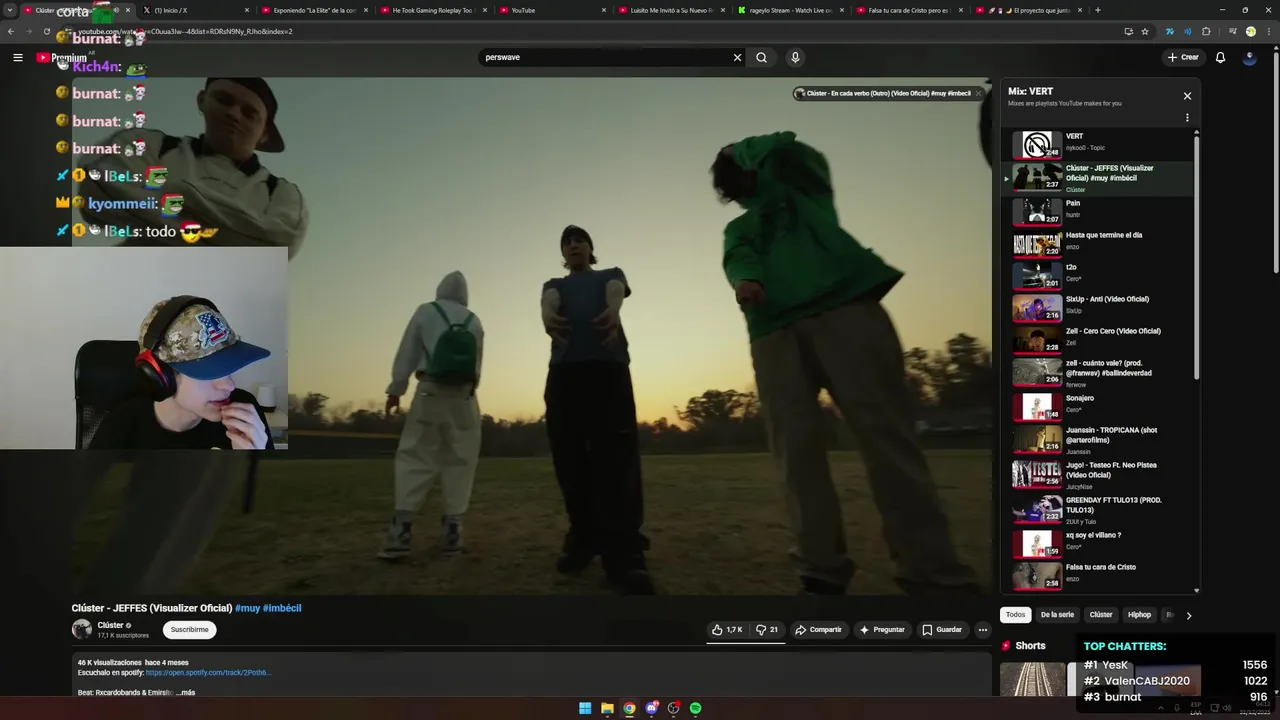The width and height of the screenshot is (1280, 720).
Task: Play 'Pain' by huntr in playlist
Action: pos(1097,212)
